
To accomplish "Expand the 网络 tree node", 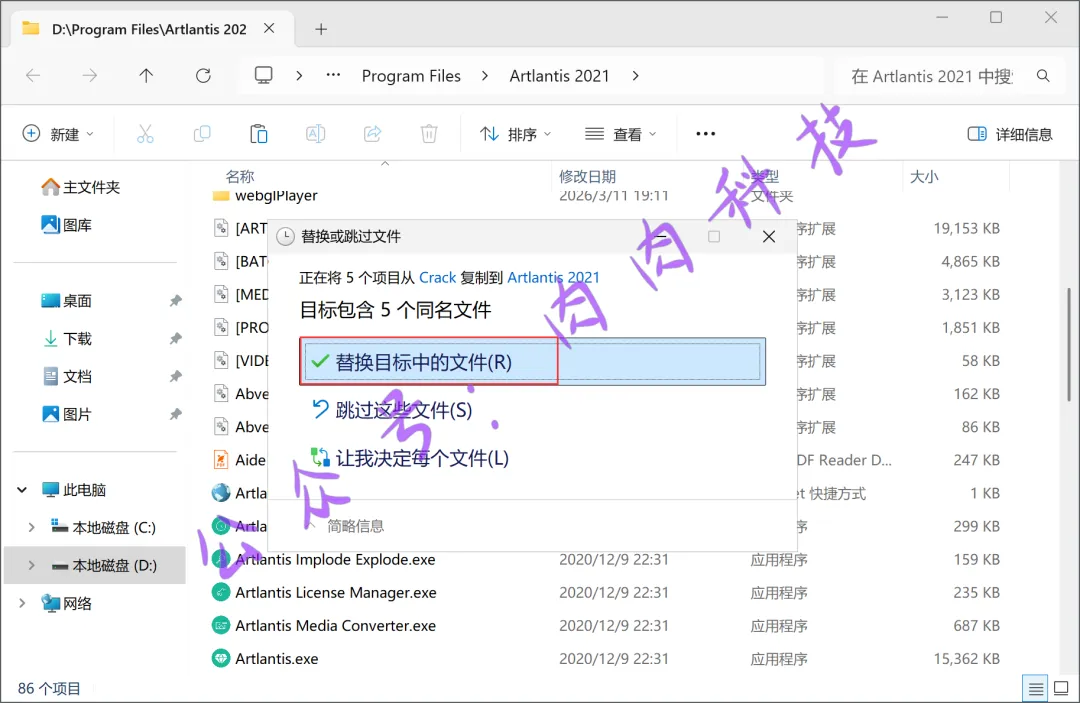I will (22, 604).
